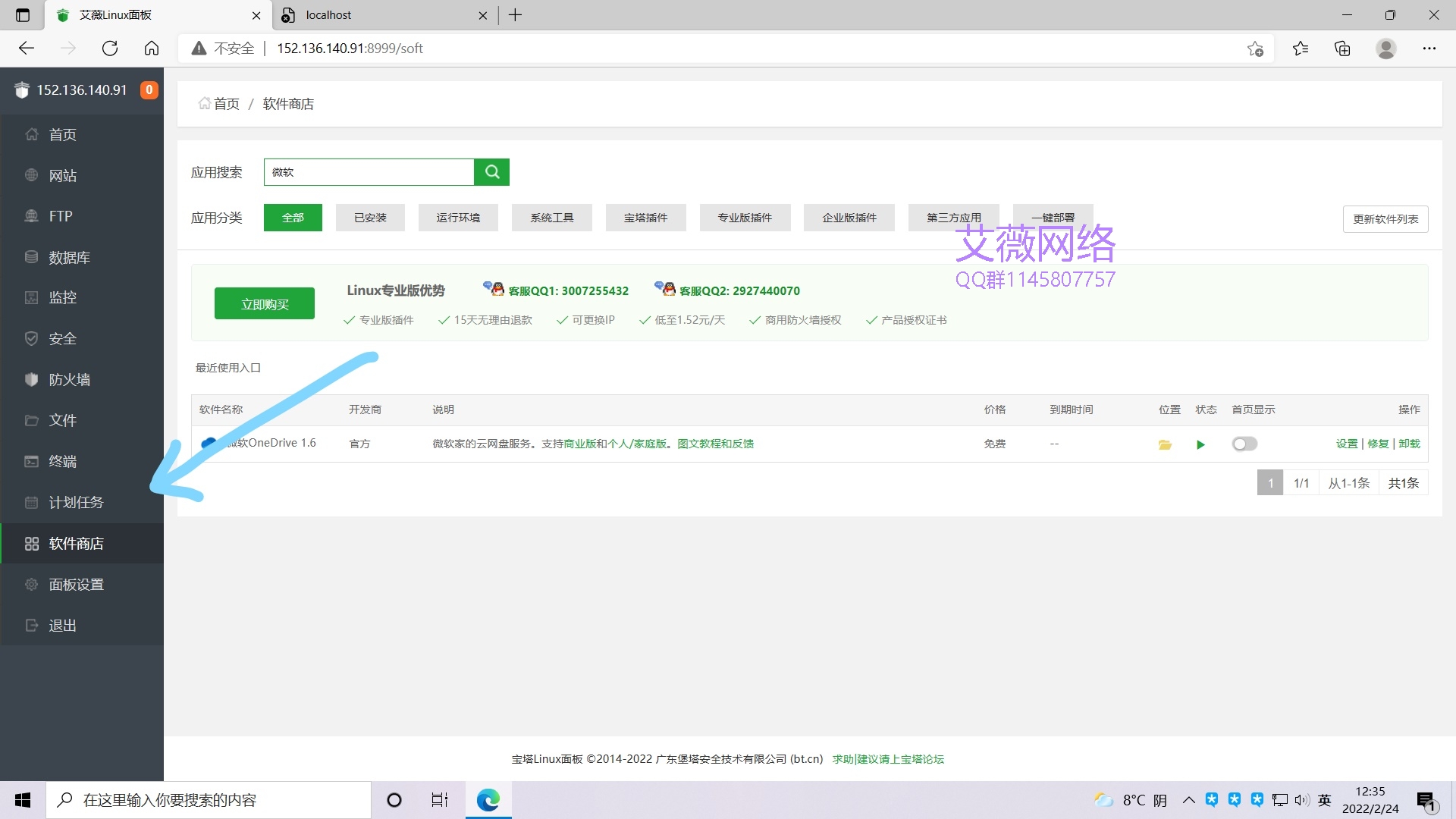Image resolution: width=1456 pixels, height=819 pixels.
Task: Open the notification center icon
Action: tap(1426, 801)
